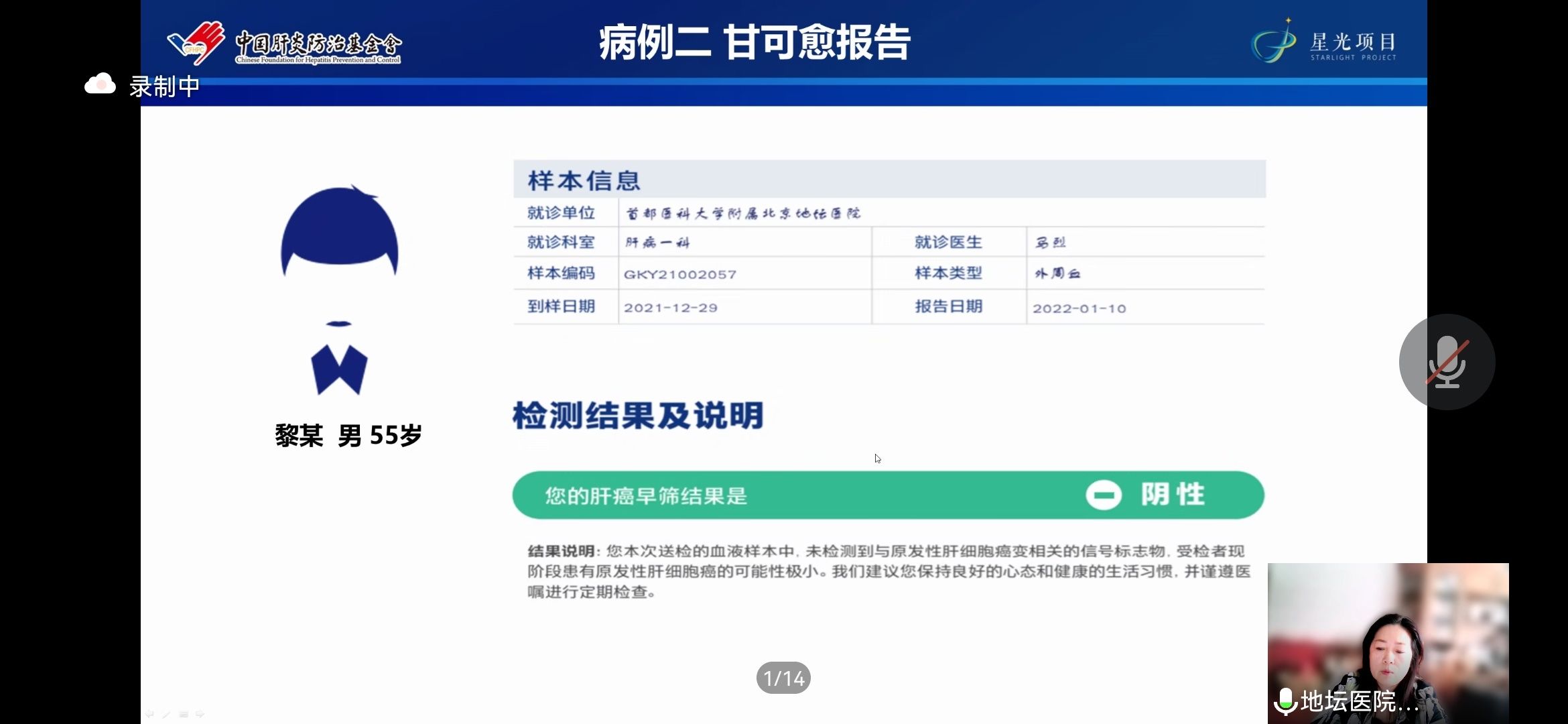
Task: Click the department value 肝病一科
Action: [x=657, y=243]
